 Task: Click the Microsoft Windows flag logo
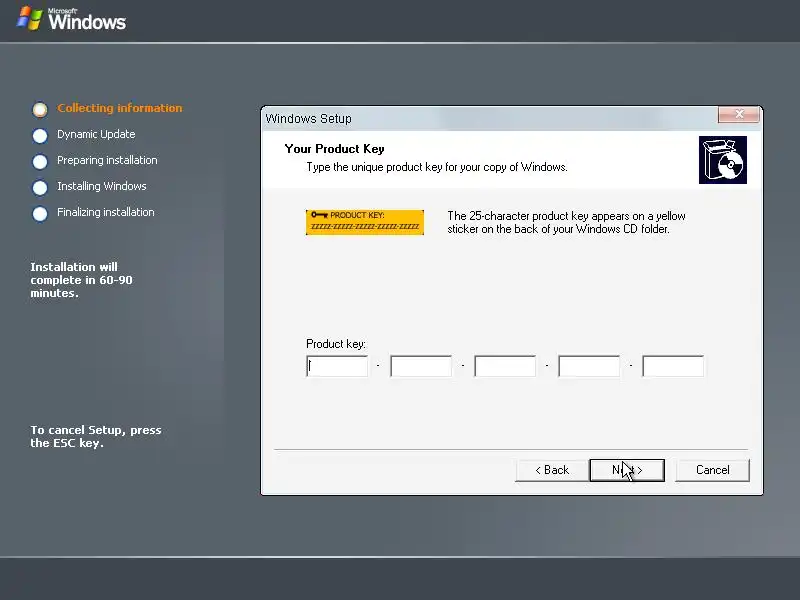click(x=30, y=18)
